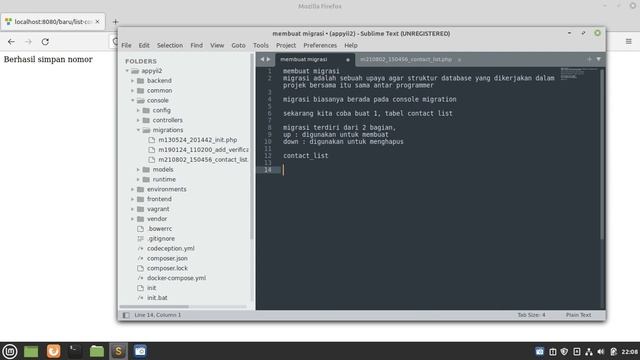Launch Firefox from the taskbar
Image resolution: width=640 pixels, height=360 pixels.
[x=53, y=351]
